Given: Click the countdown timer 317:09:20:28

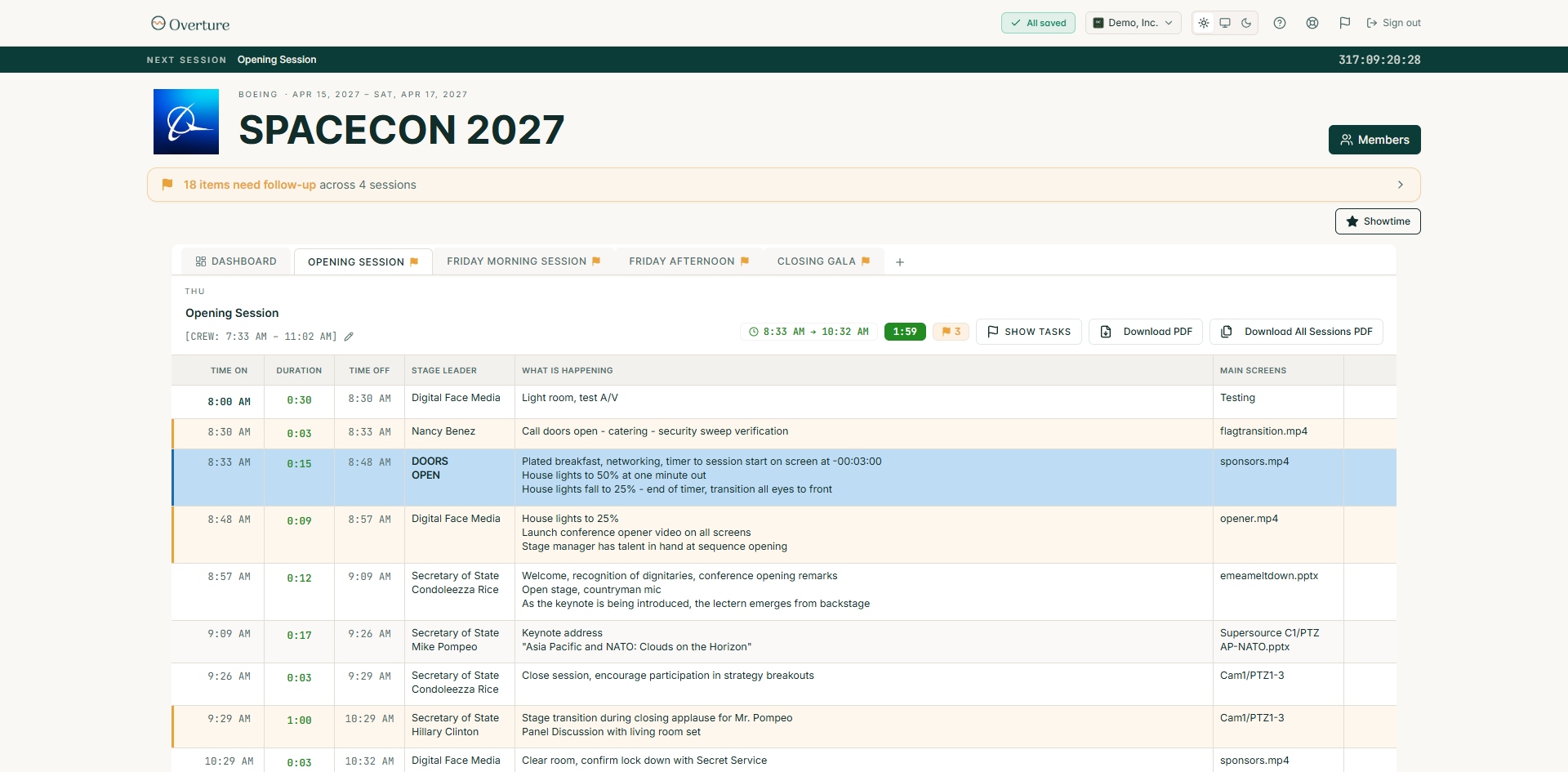Looking at the screenshot, I should pos(1379,60).
